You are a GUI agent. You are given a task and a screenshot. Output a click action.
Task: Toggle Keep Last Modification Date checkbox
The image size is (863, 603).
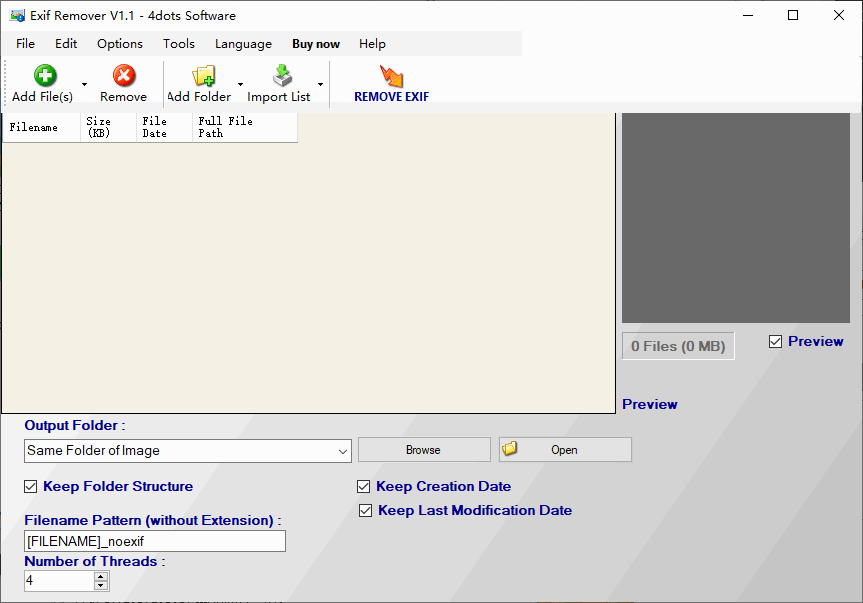pyautogui.click(x=365, y=511)
